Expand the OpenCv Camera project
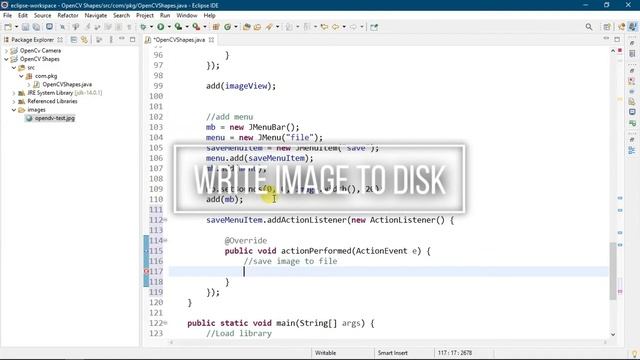 tap(6, 51)
